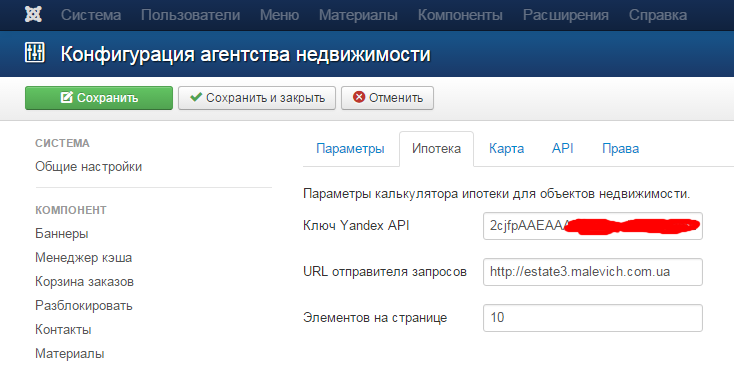Select the Ипотека tab

[x=436, y=149]
